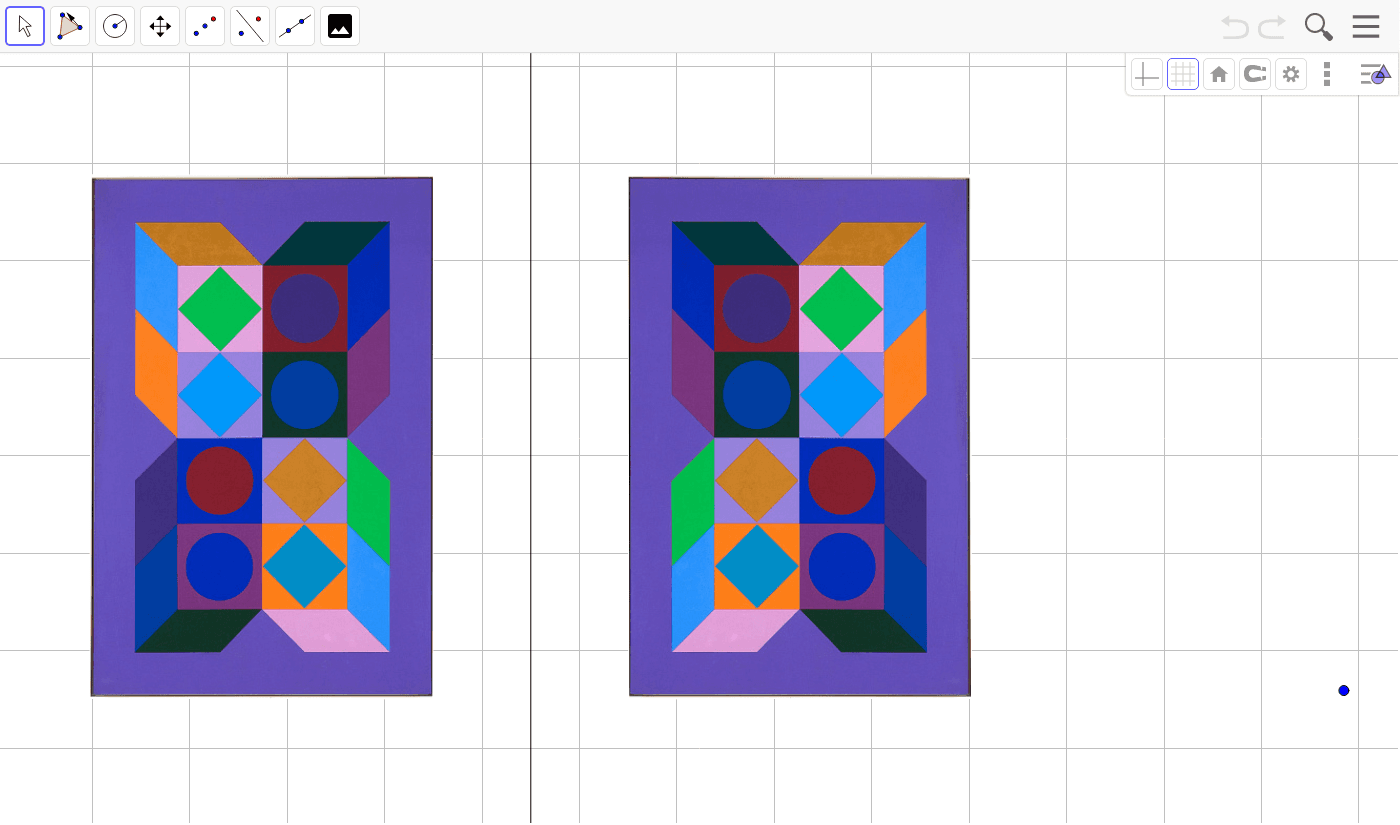The width and height of the screenshot is (1400, 825).
Task: Click the Undo arrow
Action: click(1235, 27)
